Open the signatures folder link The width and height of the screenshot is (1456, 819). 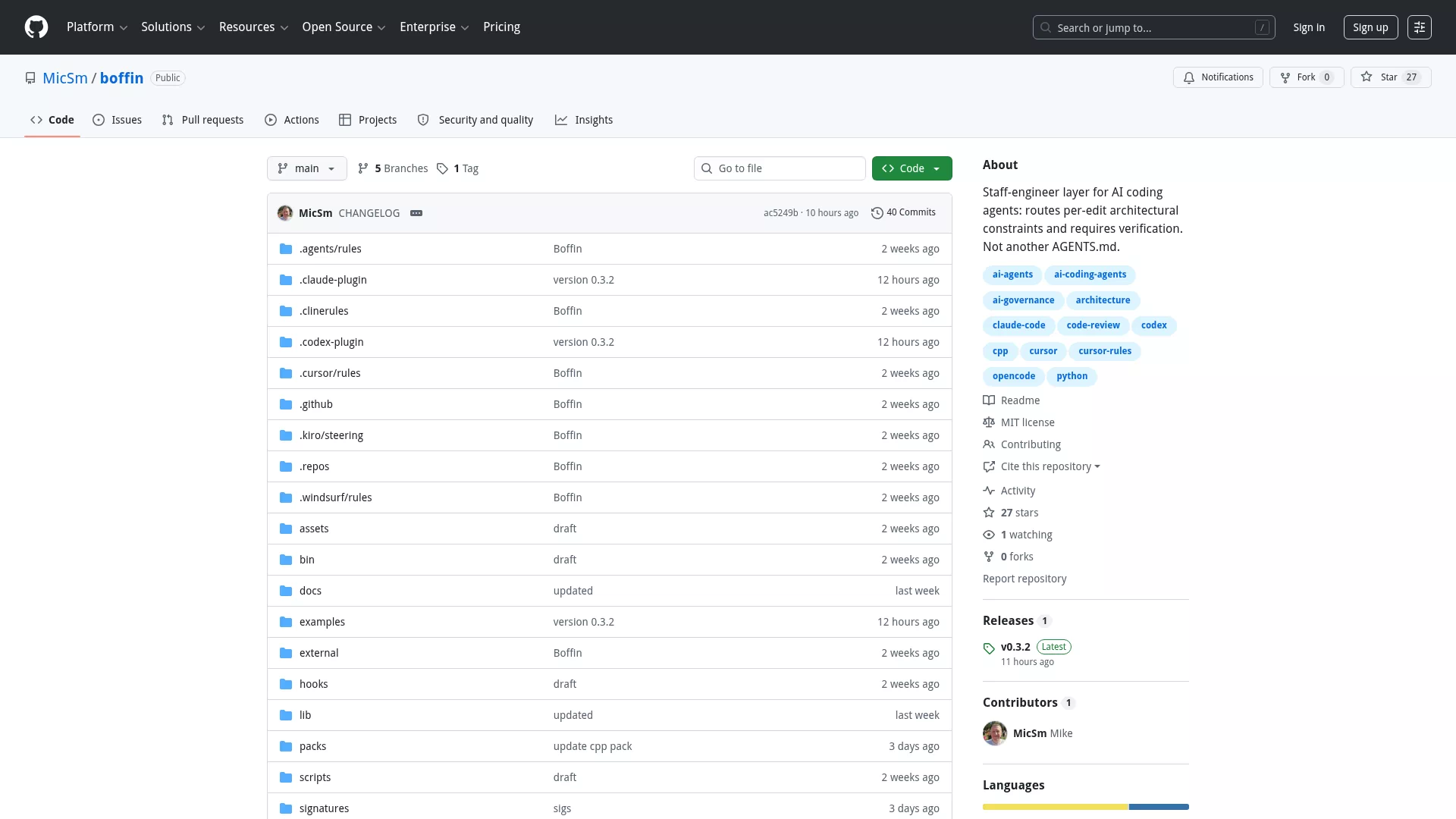324,808
